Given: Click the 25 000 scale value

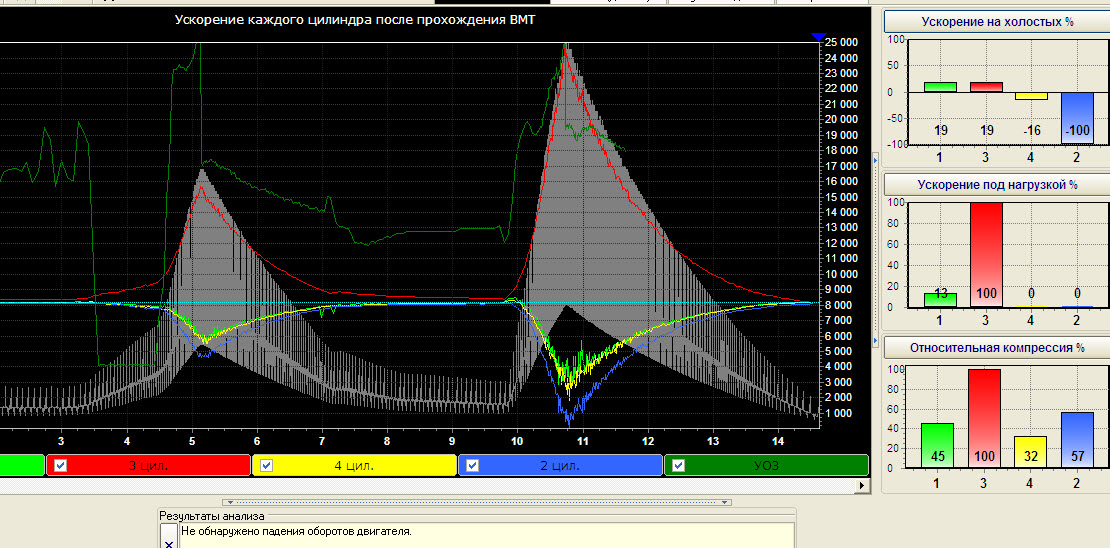Looking at the screenshot, I should click(x=842, y=42).
